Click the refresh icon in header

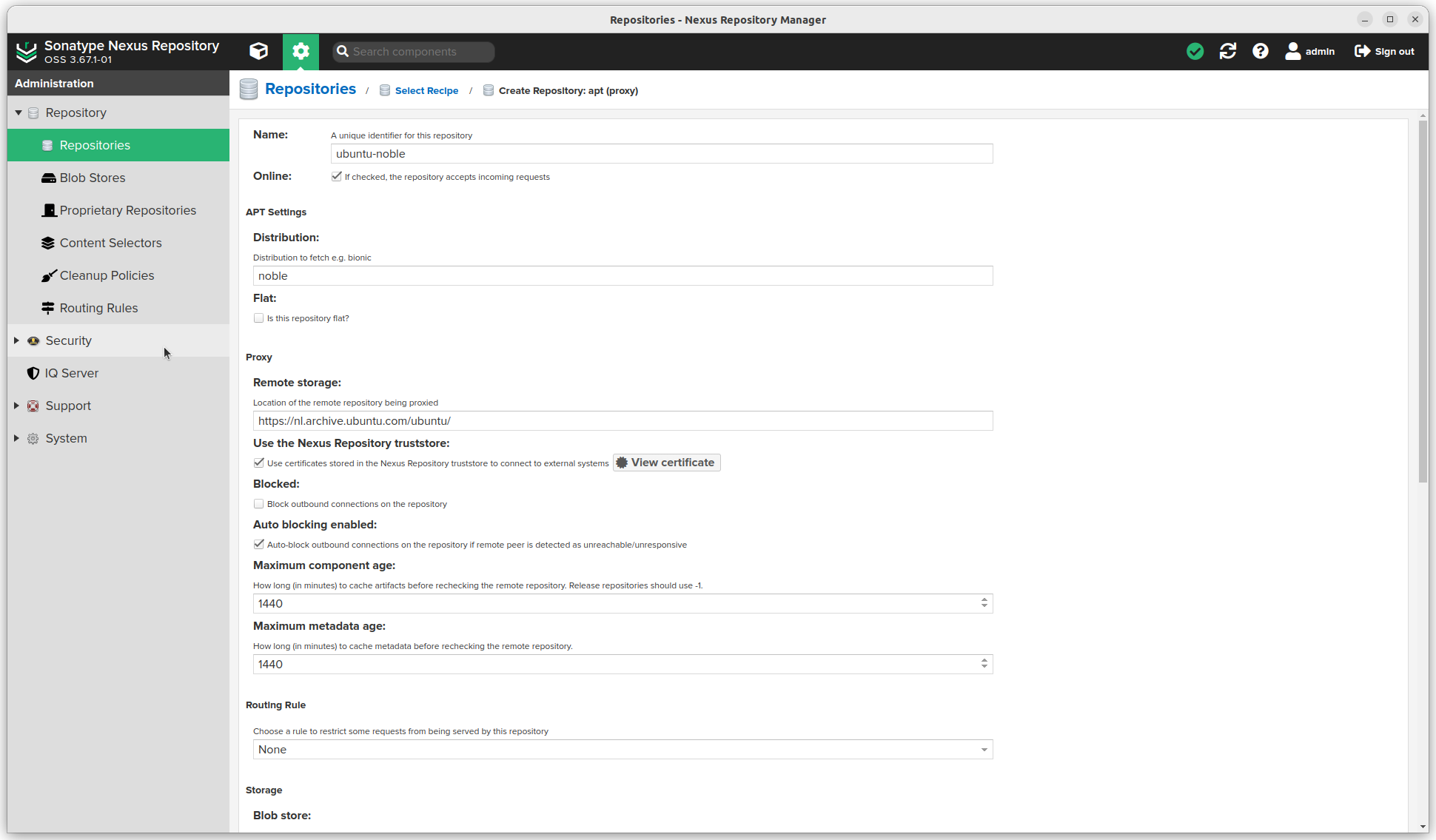1228,51
